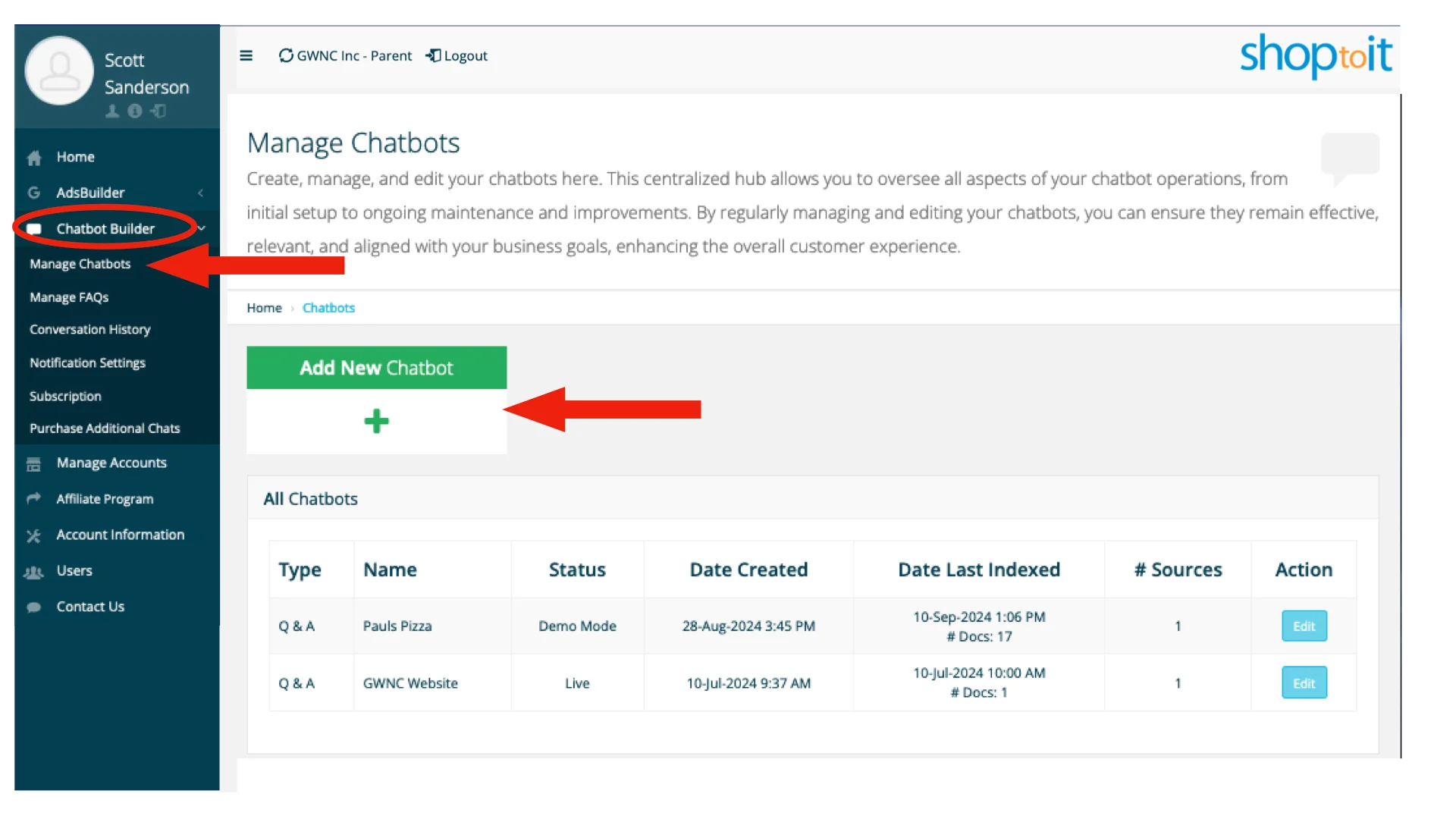Select Manage FAQs in the sidebar

pyautogui.click(x=69, y=297)
